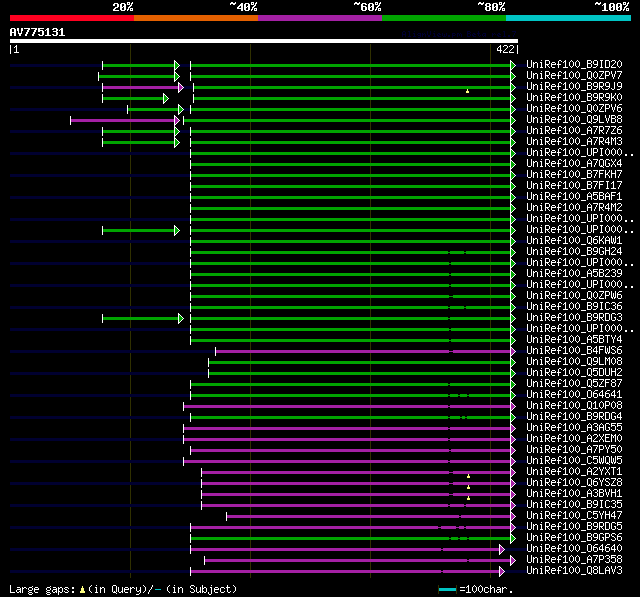Click the UniRef100_Q5ZF87 label

coord(574,384)
